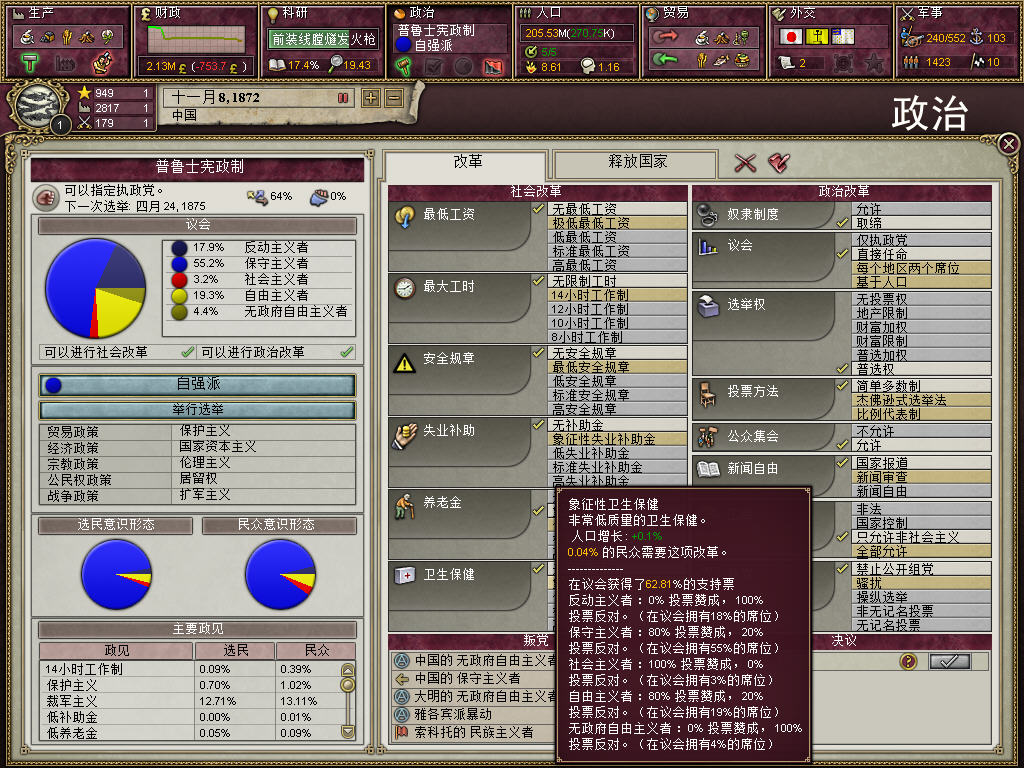The image size is (1024, 768).
Task: Click the 自强派 ruling party button
Action: point(197,384)
